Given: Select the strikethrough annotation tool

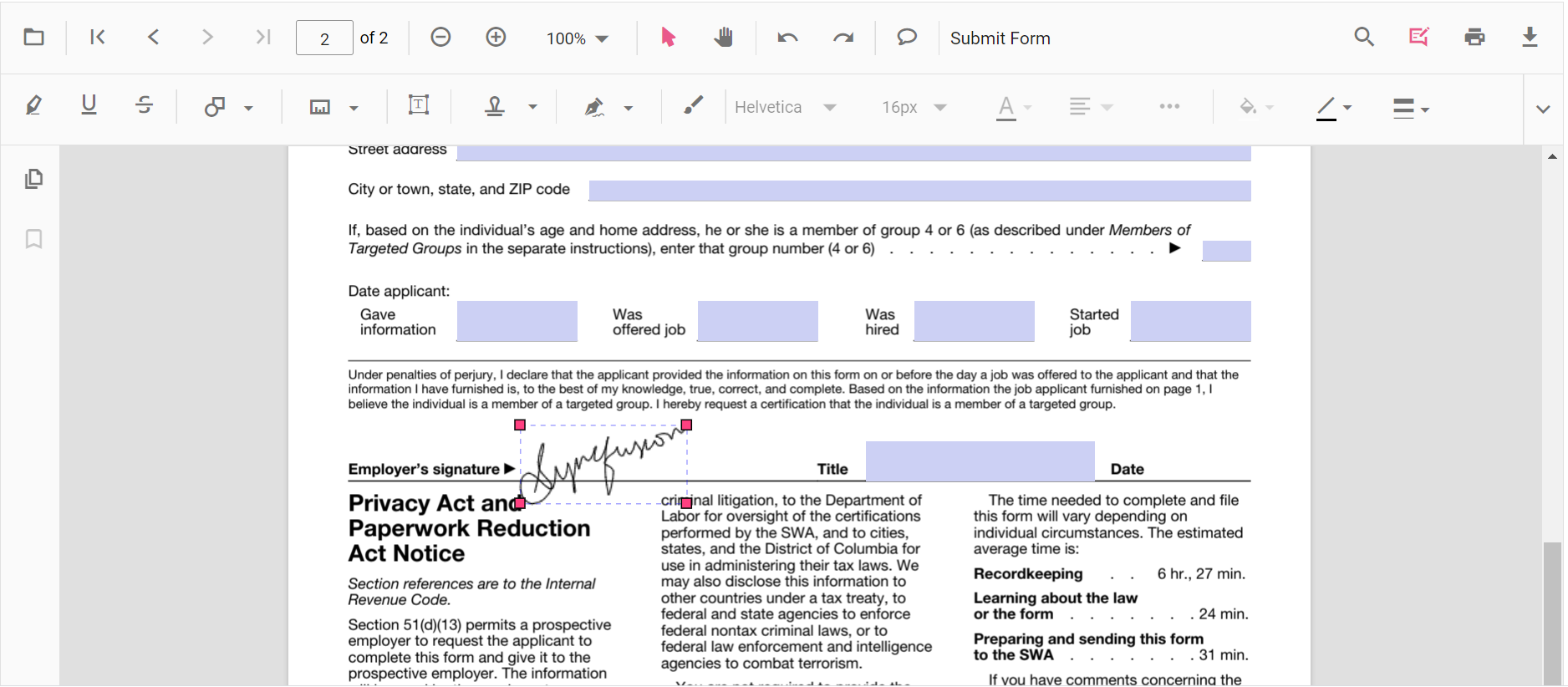Looking at the screenshot, I should point(144,105).
